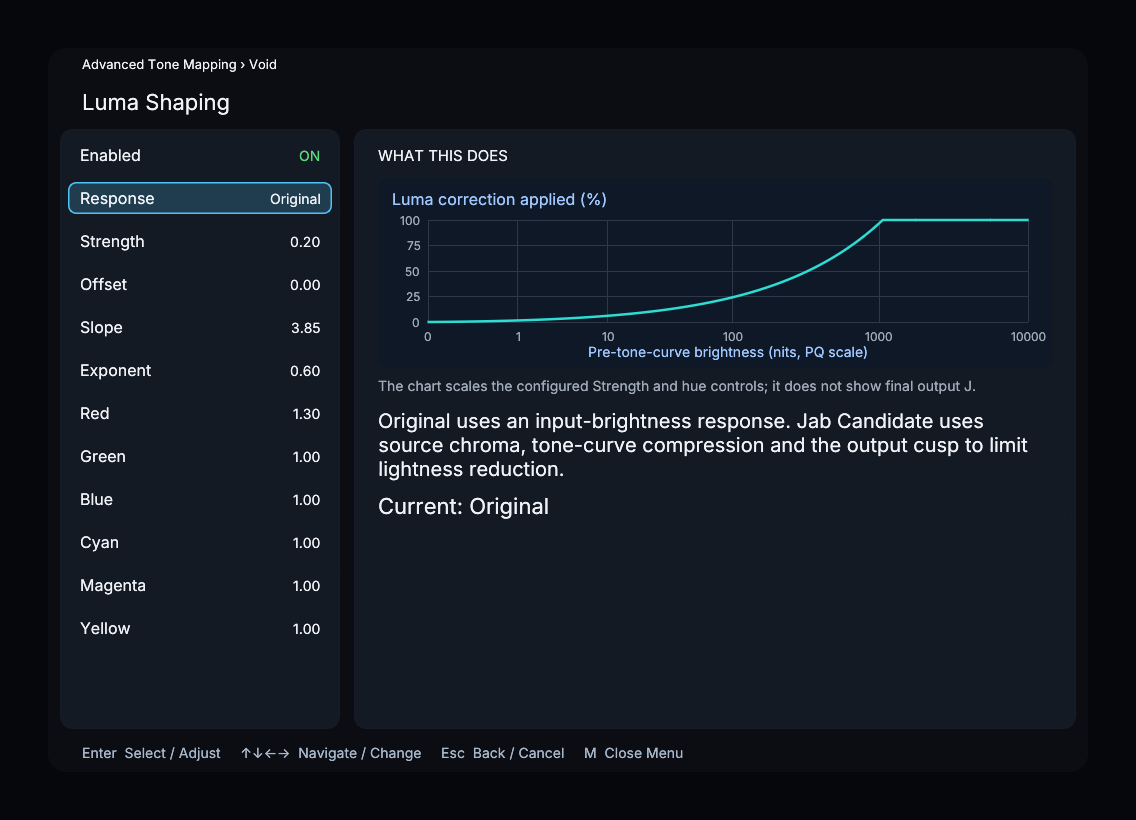
Task: Click the Luma correction applied (%) chart title
Action: [x=499, y=199]
